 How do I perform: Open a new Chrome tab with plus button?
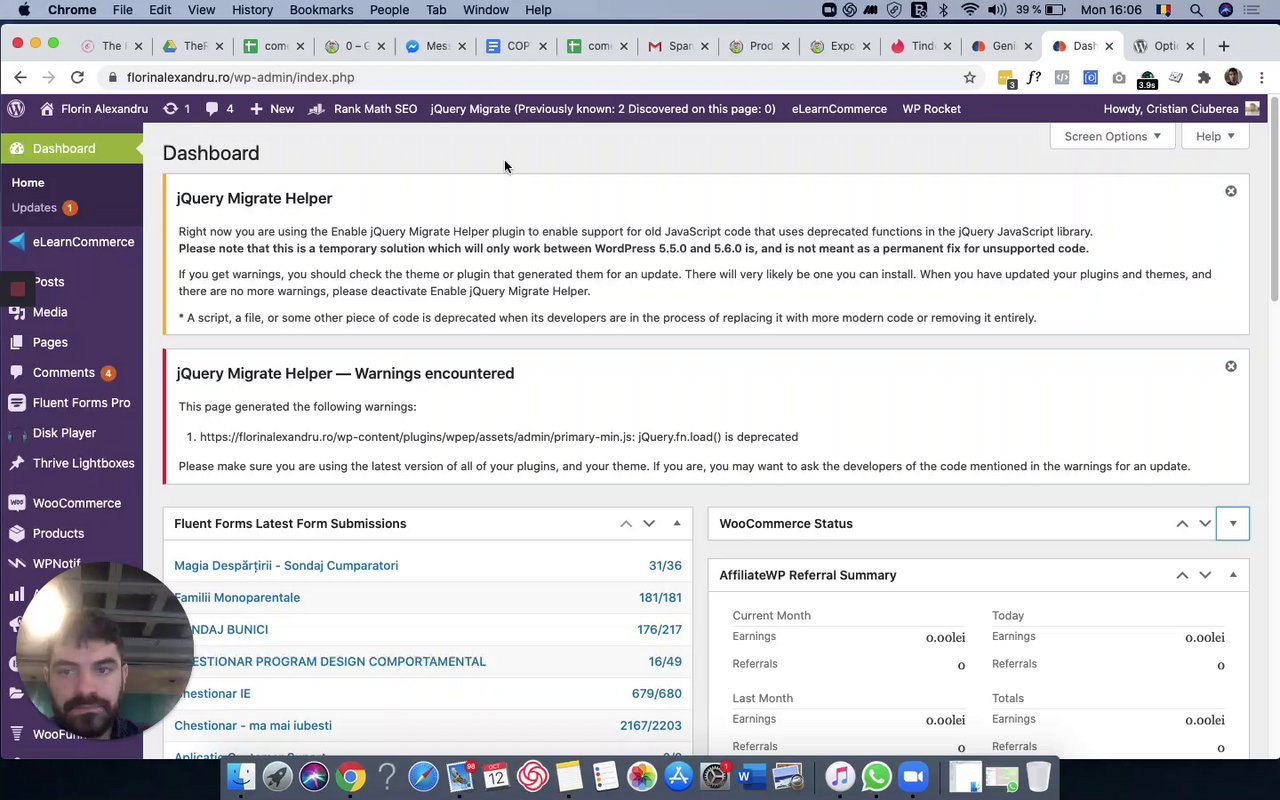pyautogui.click(x=1223, y=46)
